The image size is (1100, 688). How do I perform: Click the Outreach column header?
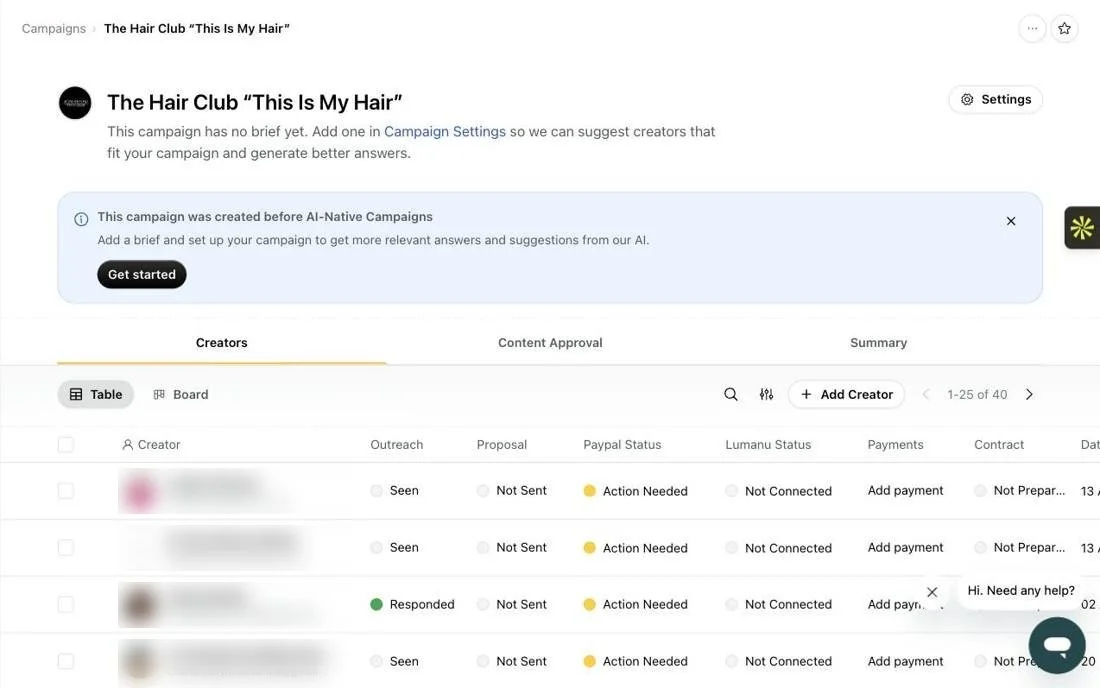(396, 445)
